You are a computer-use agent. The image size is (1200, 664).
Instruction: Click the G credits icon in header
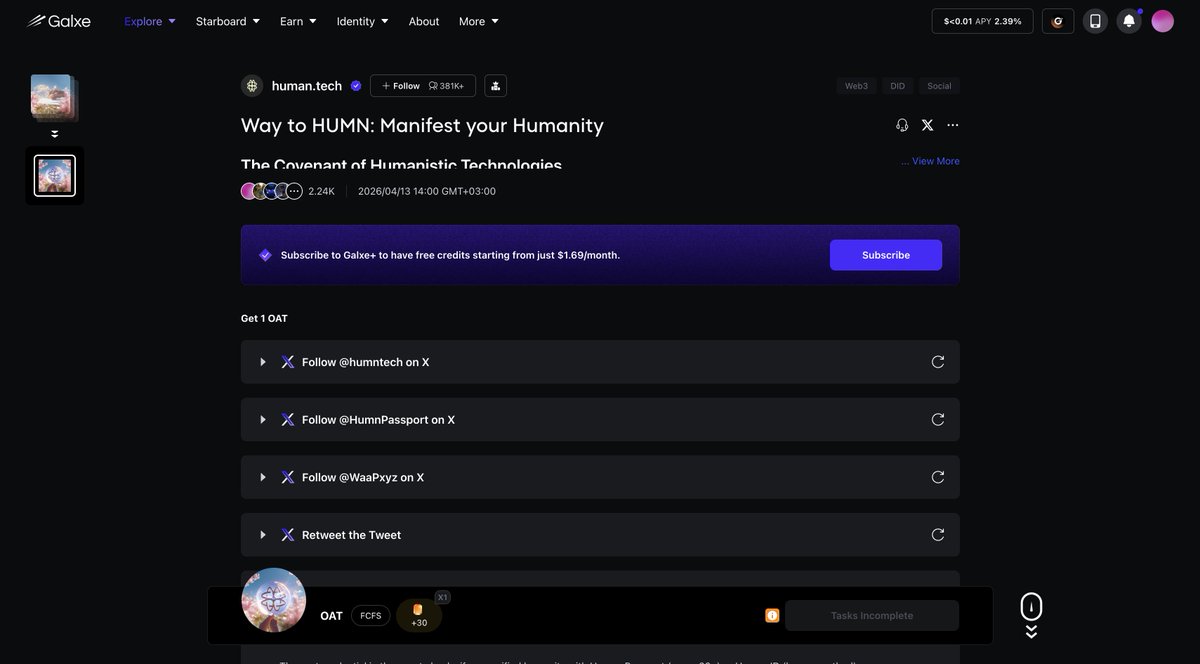1058,21
